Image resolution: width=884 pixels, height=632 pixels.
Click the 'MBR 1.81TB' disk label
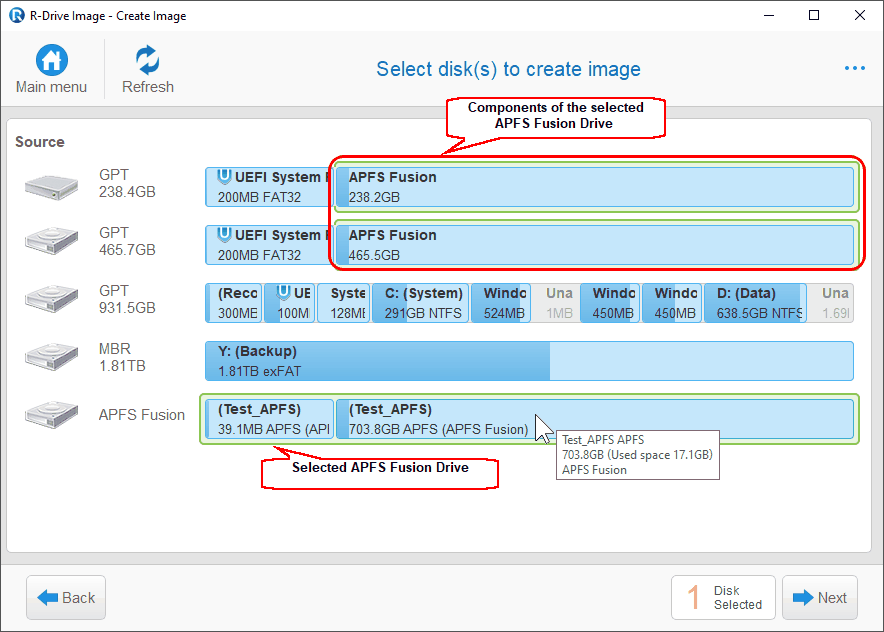click(122, 357)
